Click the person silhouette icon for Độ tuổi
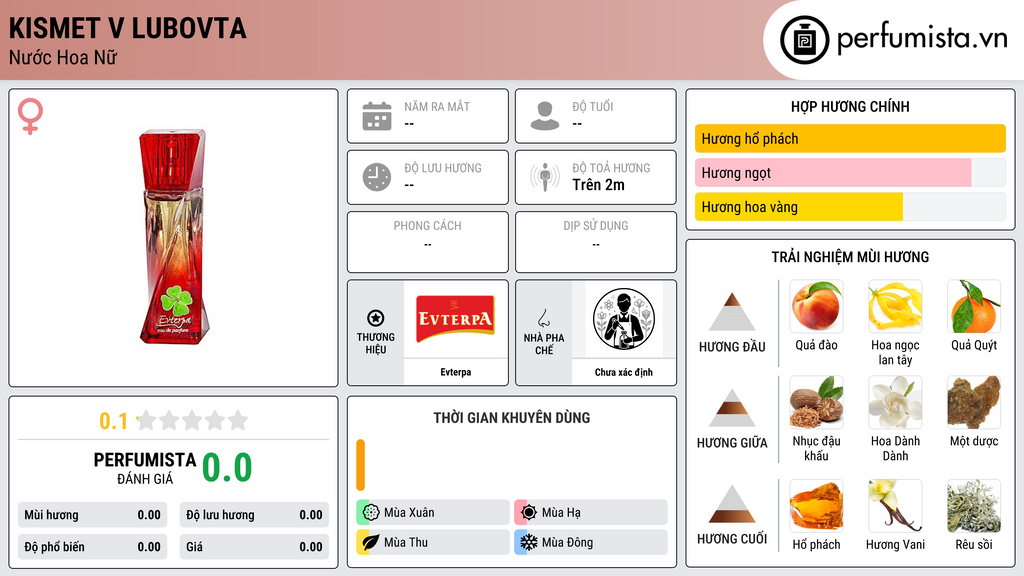Viewport: 1024px width, 576px height. click(545, 116)
